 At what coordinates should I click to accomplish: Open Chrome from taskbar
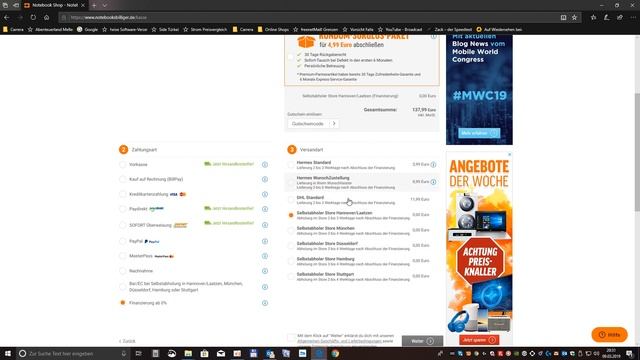click(x=335, y=353)
